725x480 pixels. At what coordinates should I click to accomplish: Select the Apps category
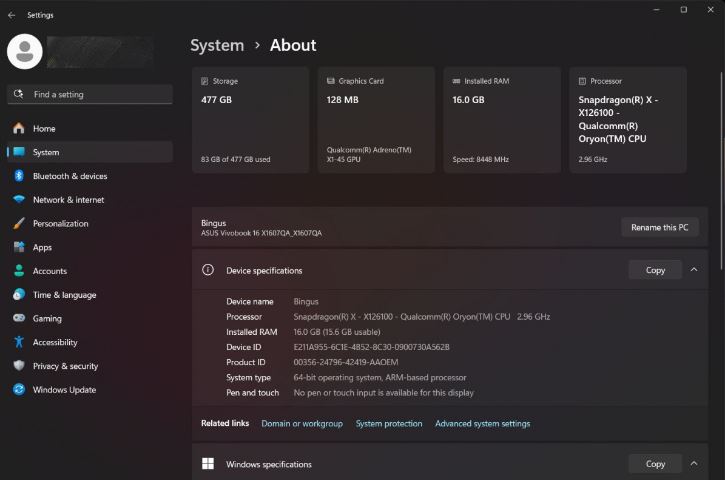(x=42, y=247)
